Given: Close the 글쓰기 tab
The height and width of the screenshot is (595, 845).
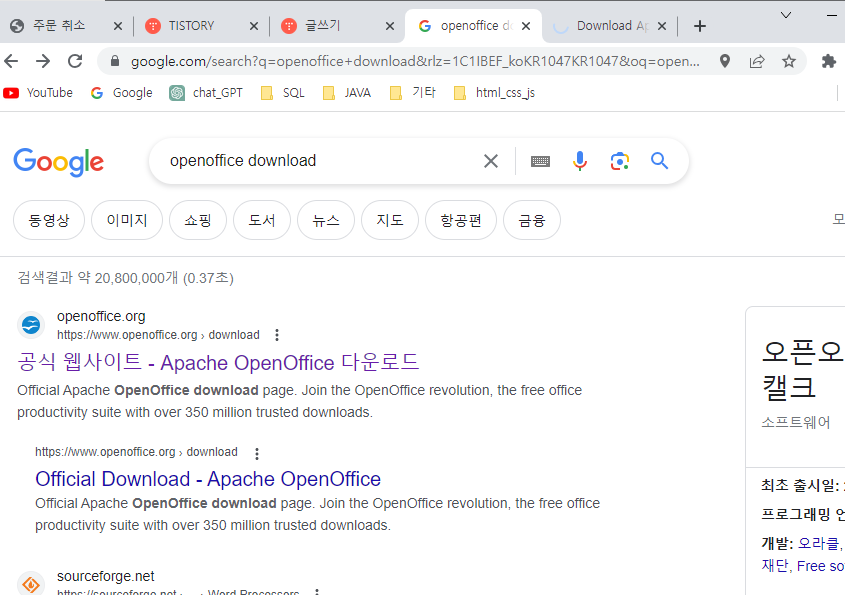Looking at the screenshot, I should tap(390, 26).
